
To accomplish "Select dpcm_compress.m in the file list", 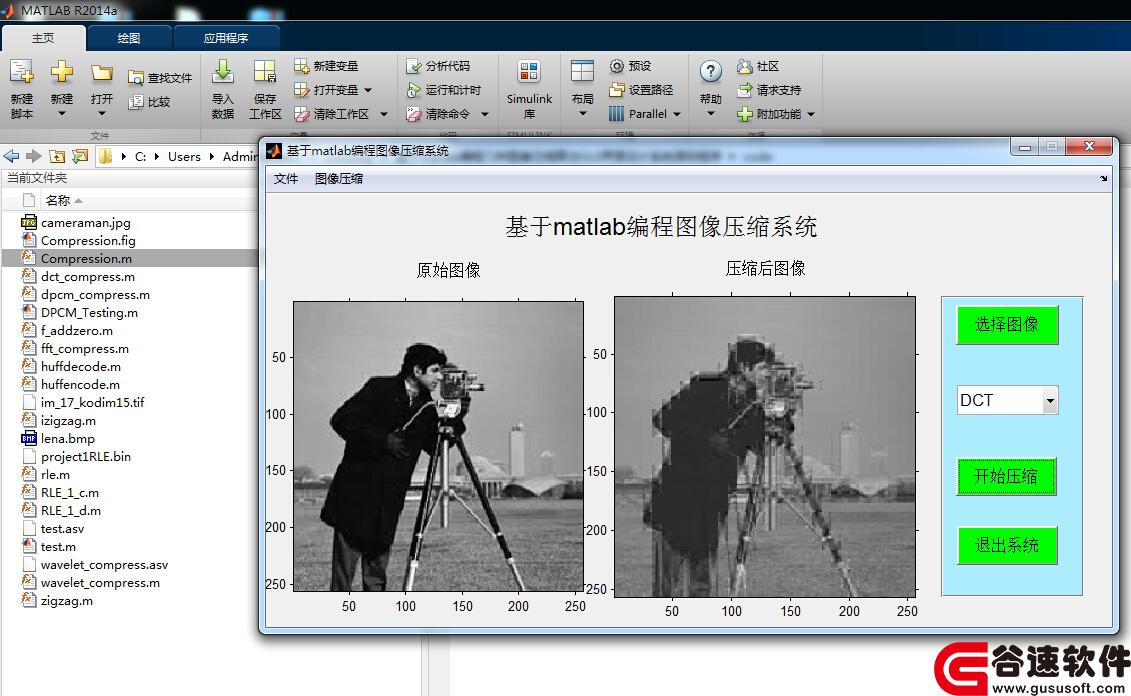I will pos(95,295).
